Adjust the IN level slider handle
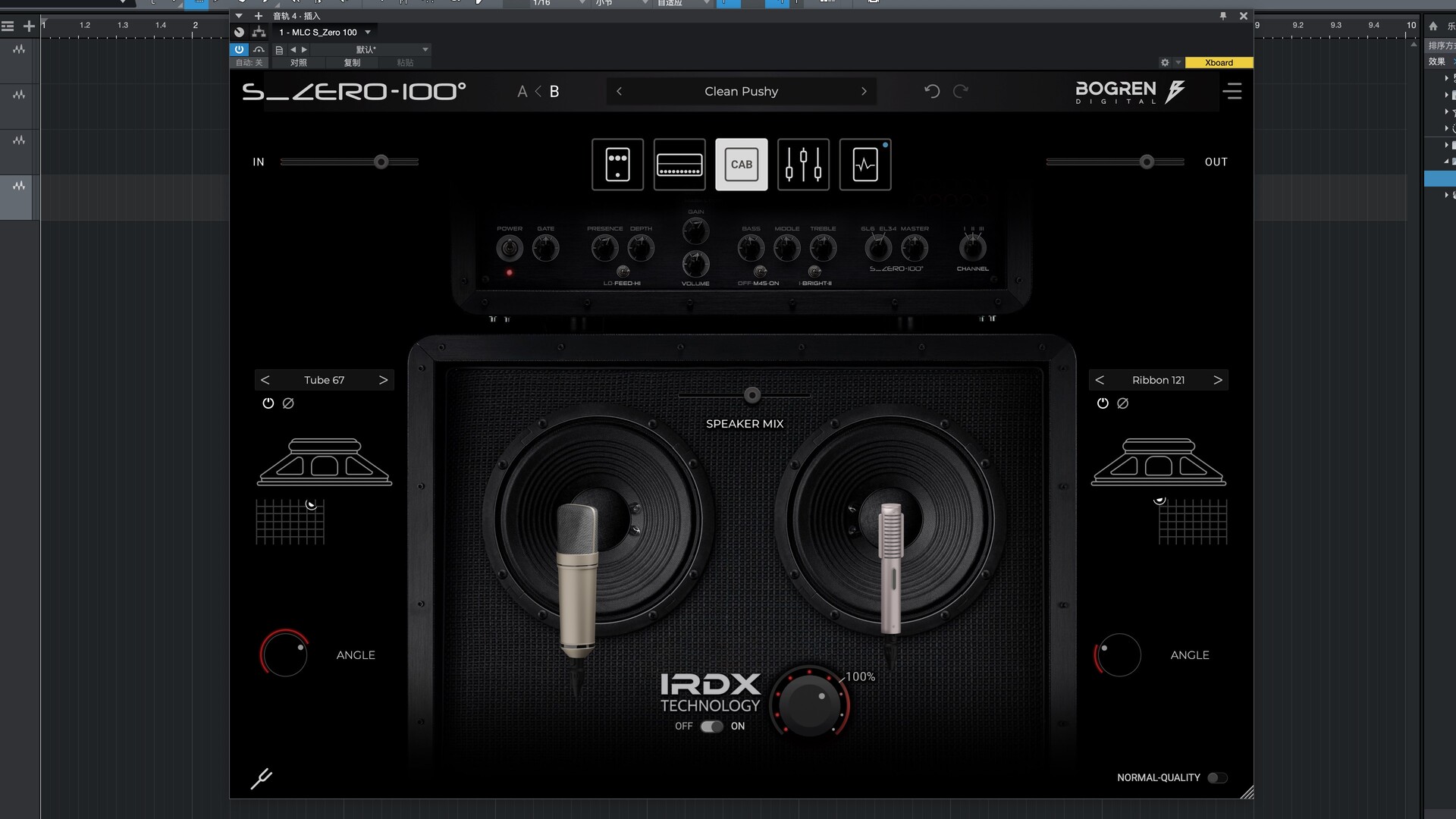 pos(381,162)
